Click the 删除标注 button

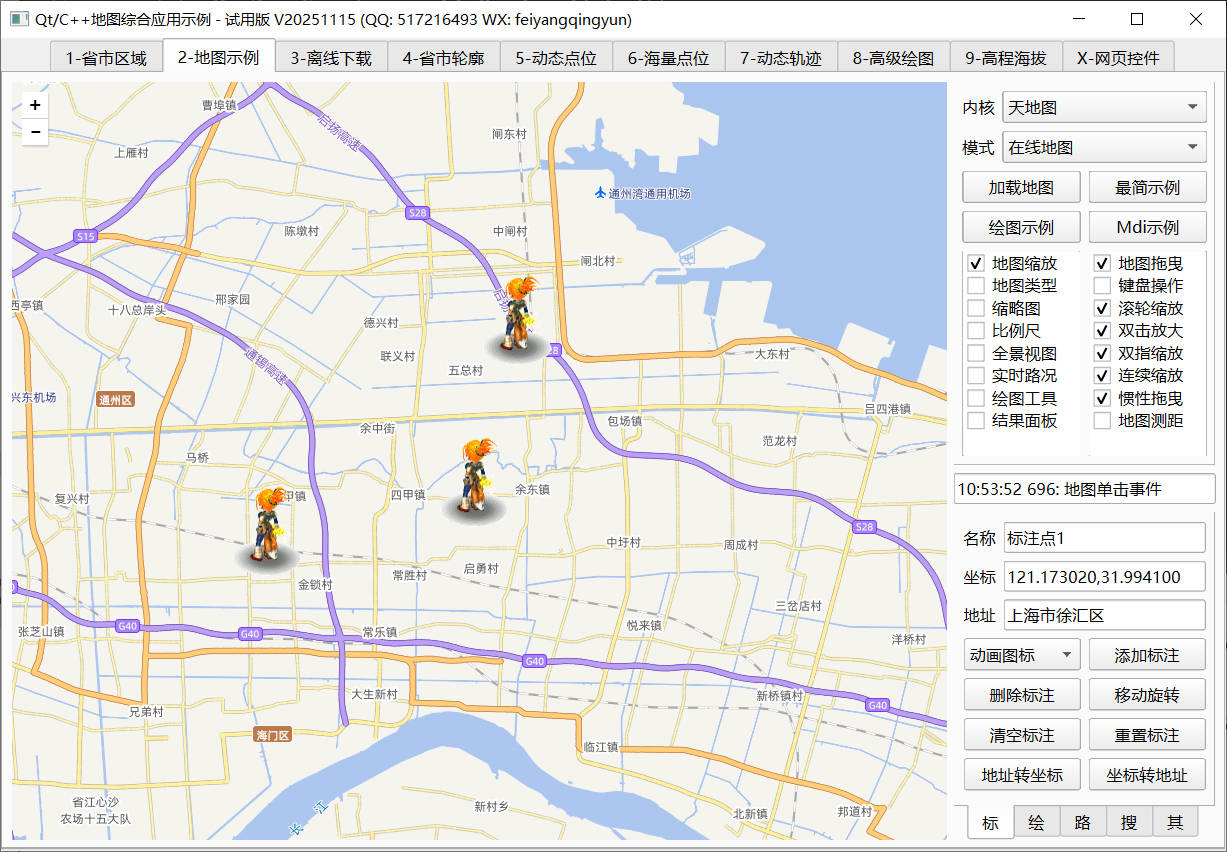[x=1021, y=695]
